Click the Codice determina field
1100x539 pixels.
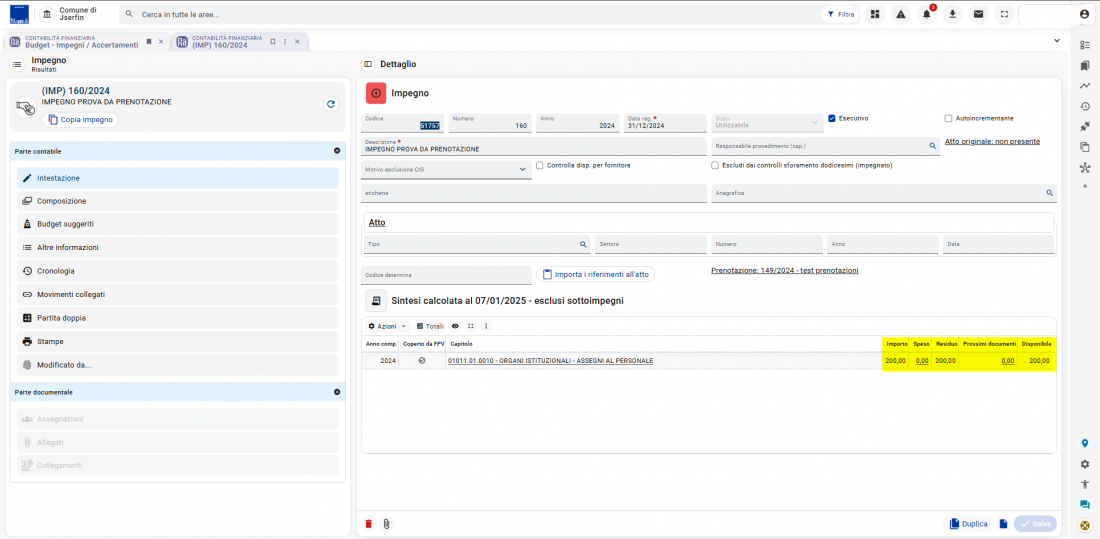pos(446,275)
